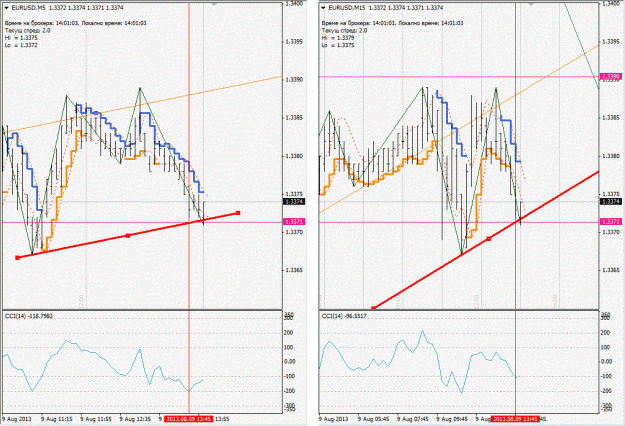Select the red trendline's middle anchor on M15 chart

click(x=489, y=239)
